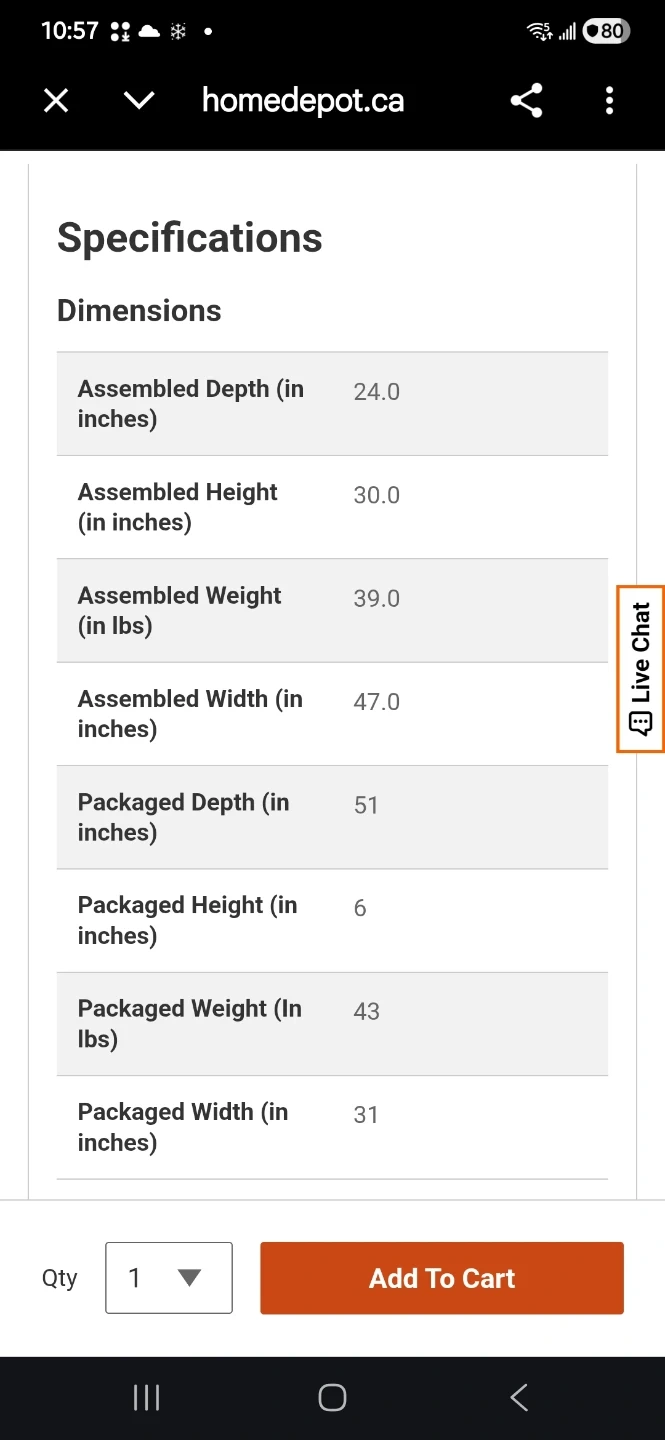Tap the homedepot.ca URL title

point(303,100)
